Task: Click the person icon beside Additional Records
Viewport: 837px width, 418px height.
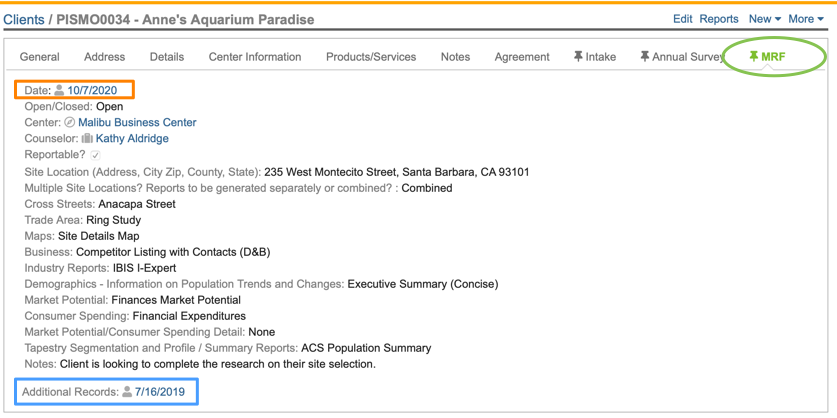Action: [127, 392]
